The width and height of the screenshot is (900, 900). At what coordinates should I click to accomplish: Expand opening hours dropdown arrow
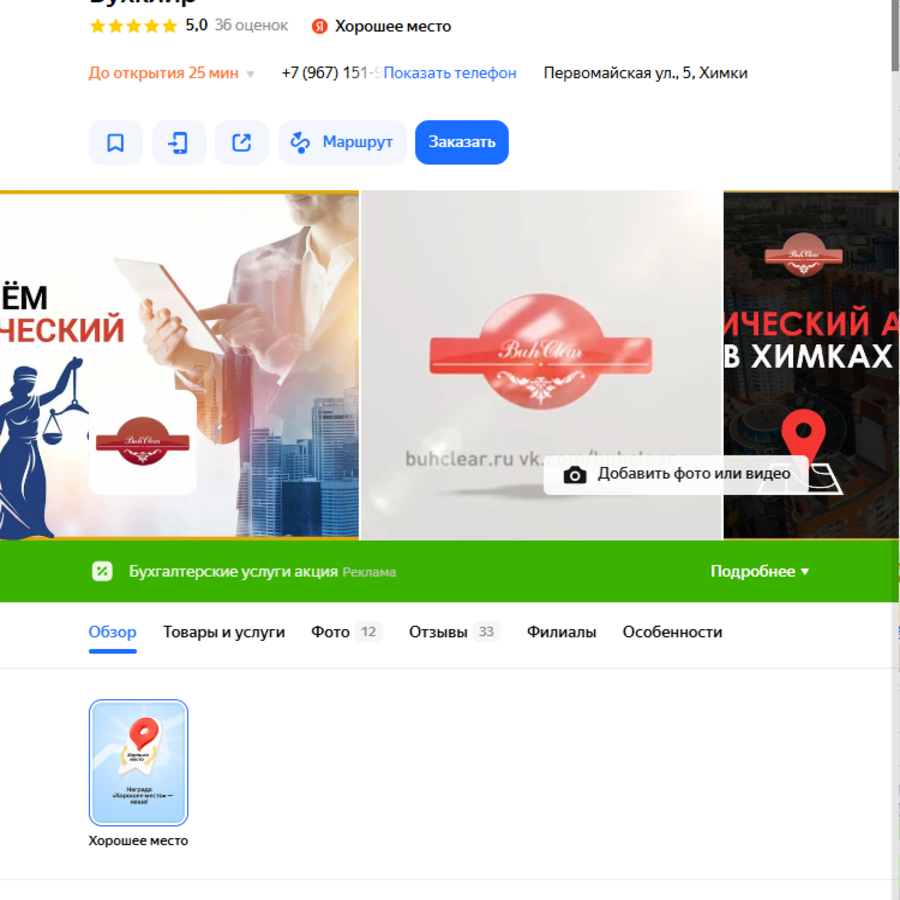point(250,74)
